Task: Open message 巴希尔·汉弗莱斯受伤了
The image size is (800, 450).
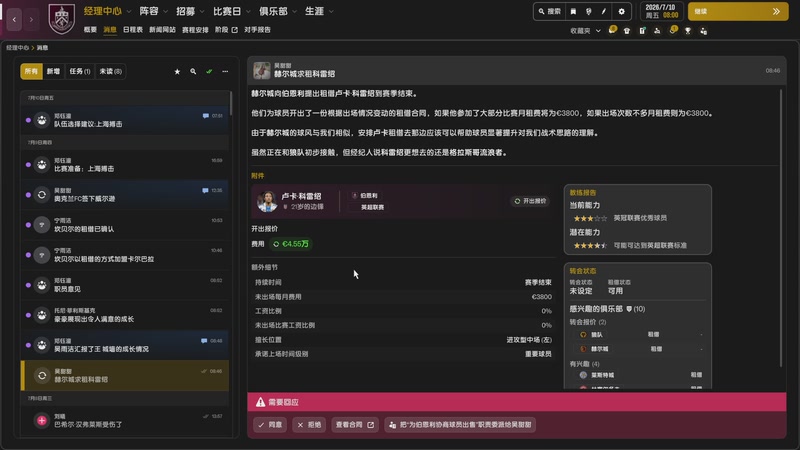Action: click(124, 420)
